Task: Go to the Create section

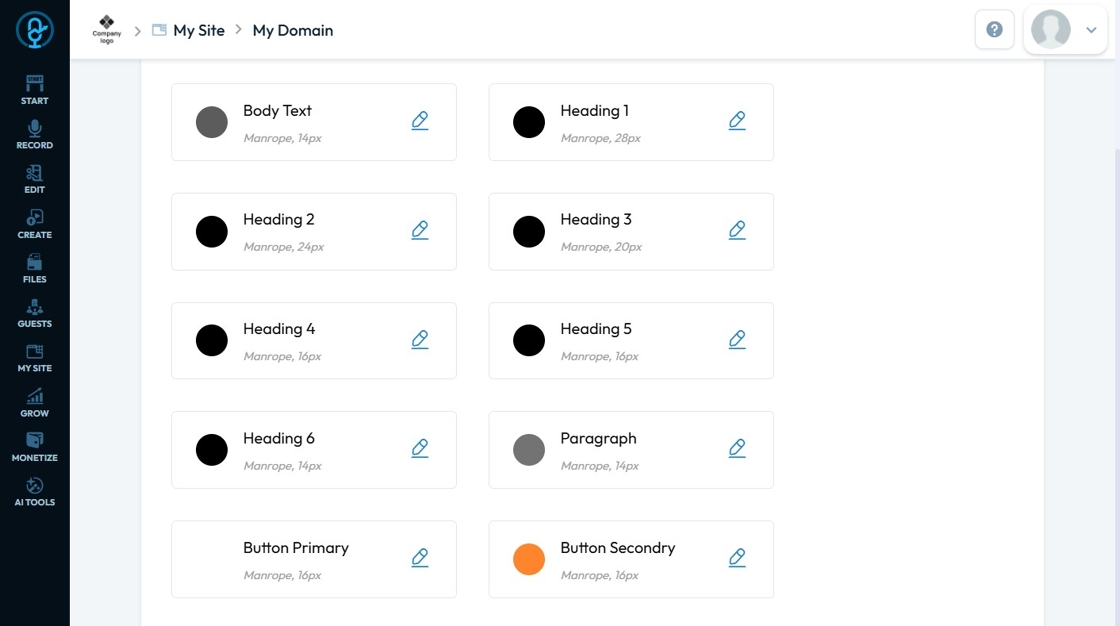Action: click(34, 224)
